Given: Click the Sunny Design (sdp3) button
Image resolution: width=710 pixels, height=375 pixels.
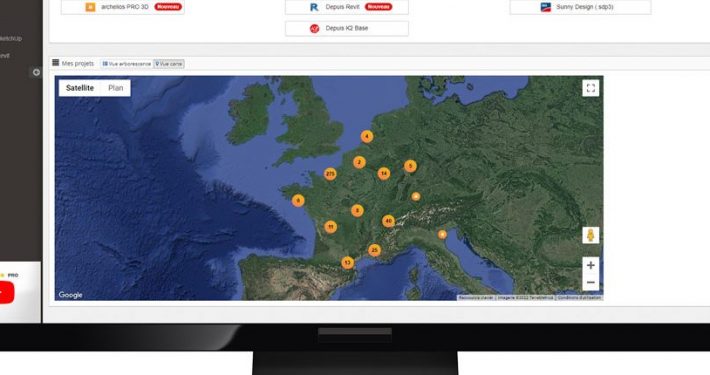Looking at the screenshot, I should coord(580,7).
